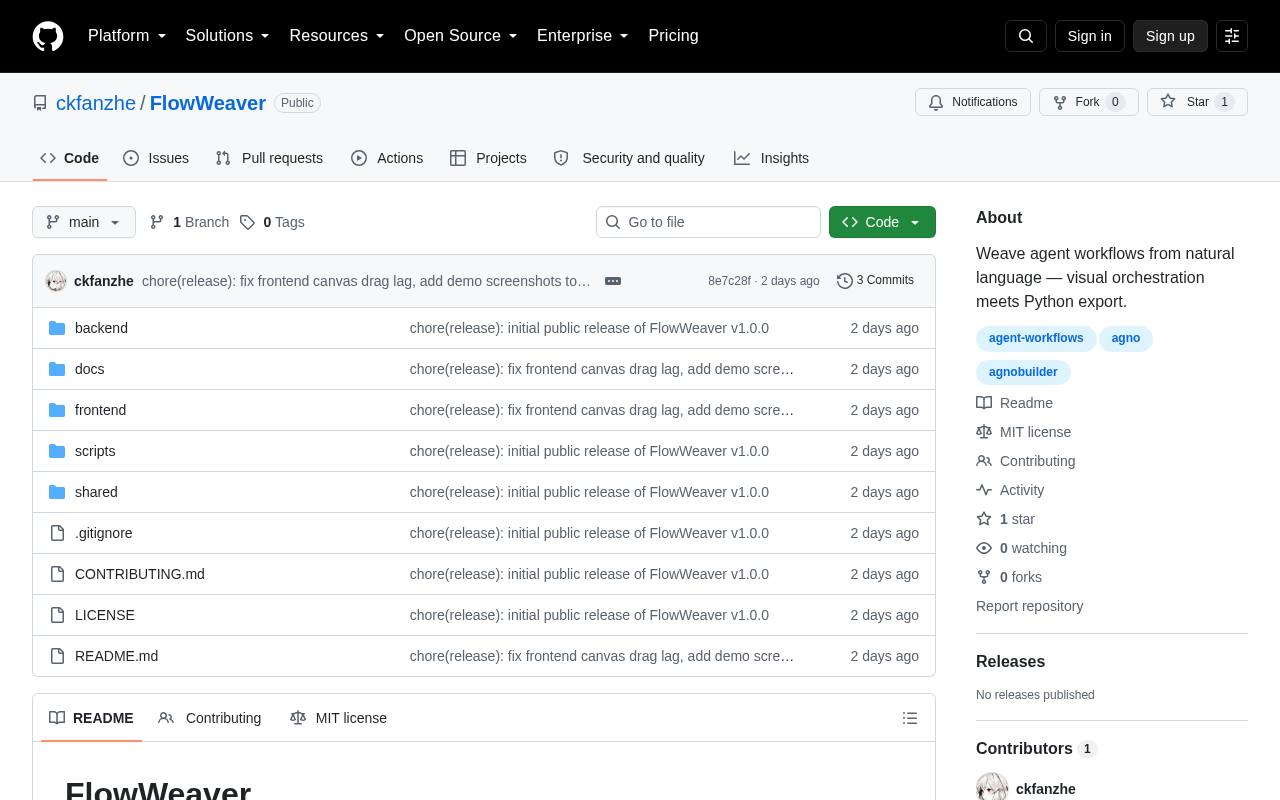Star the FlowWeaver repository
Screen dimensions: 1280x800
pos(1197,102)
